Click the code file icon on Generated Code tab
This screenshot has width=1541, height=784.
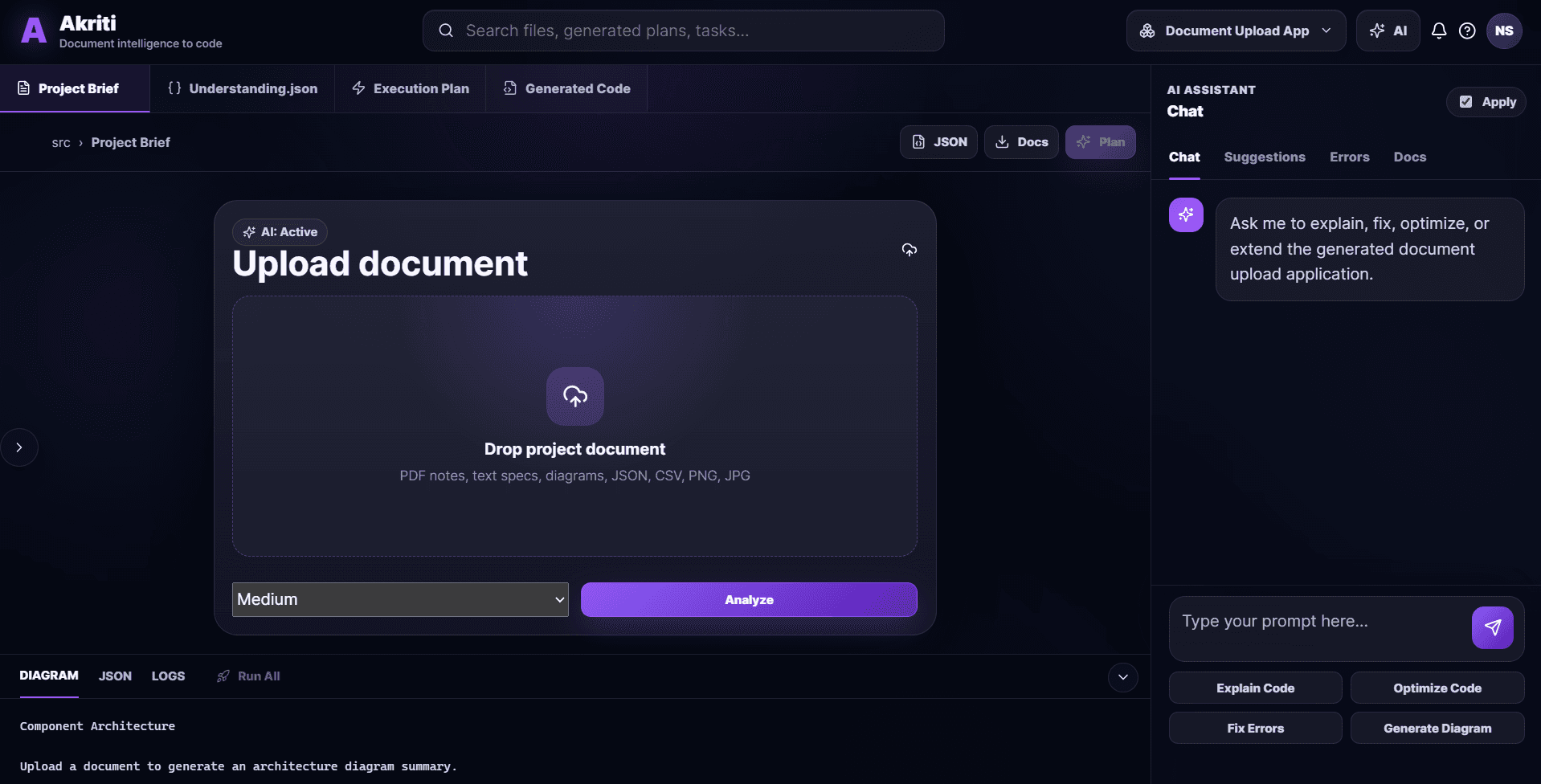510,88
